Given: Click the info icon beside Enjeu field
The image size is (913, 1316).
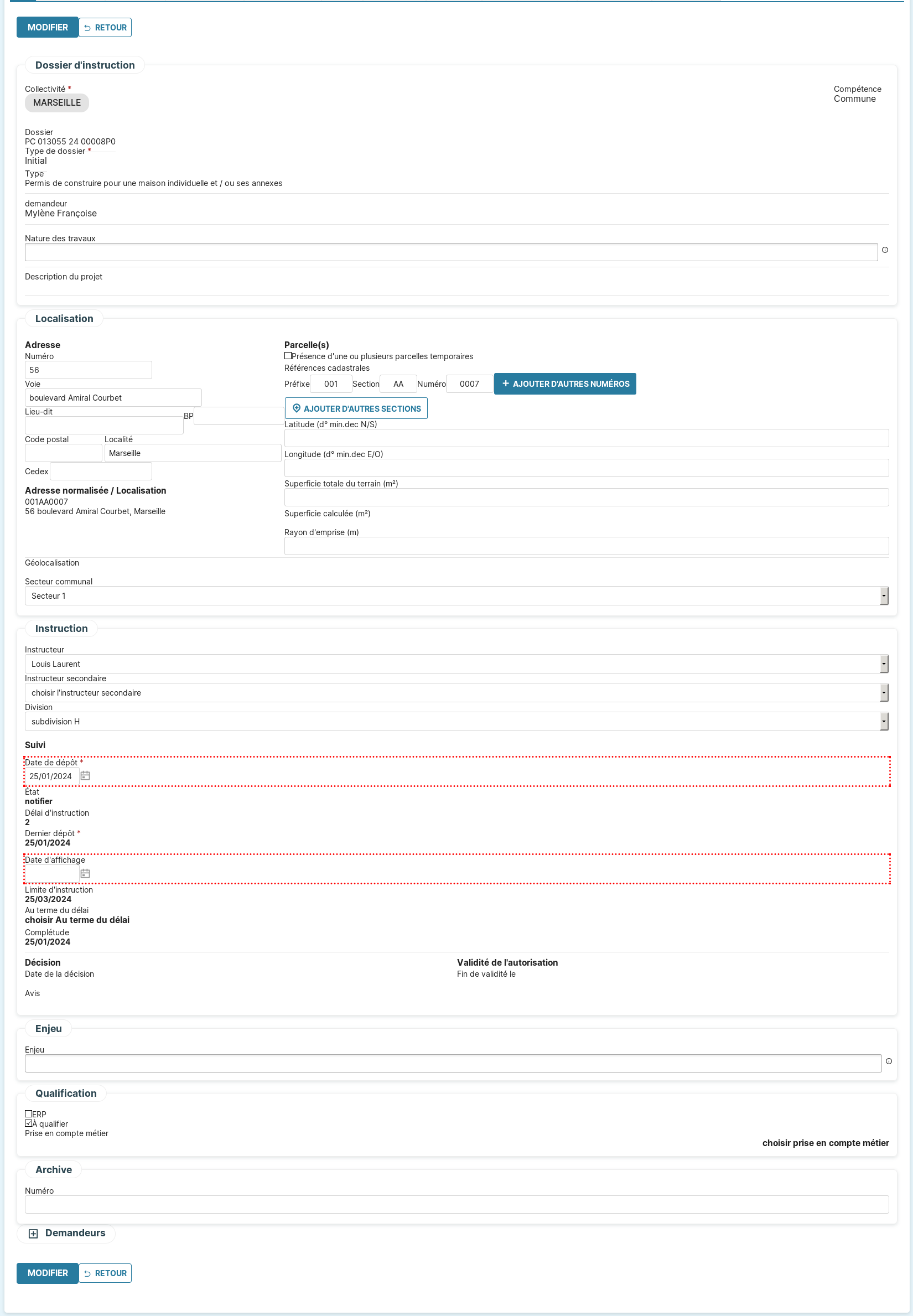Looking at the screenshot, I should click(889, 1061).
